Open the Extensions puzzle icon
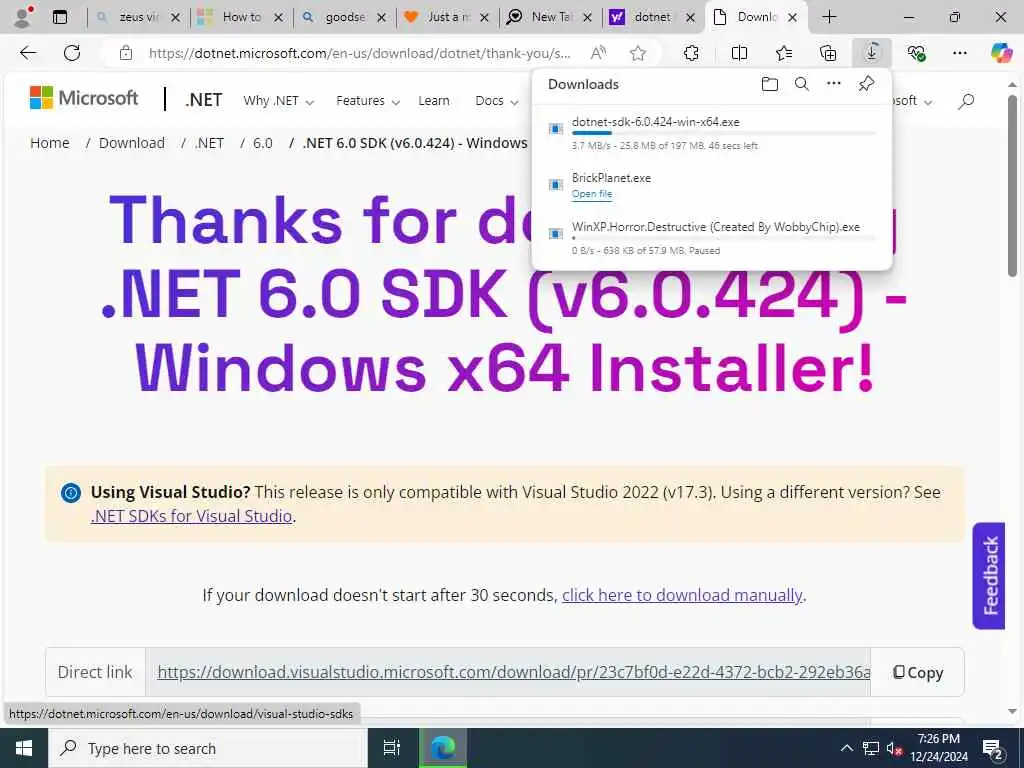Screen dimensions: 1024x768 coord(691,53)
